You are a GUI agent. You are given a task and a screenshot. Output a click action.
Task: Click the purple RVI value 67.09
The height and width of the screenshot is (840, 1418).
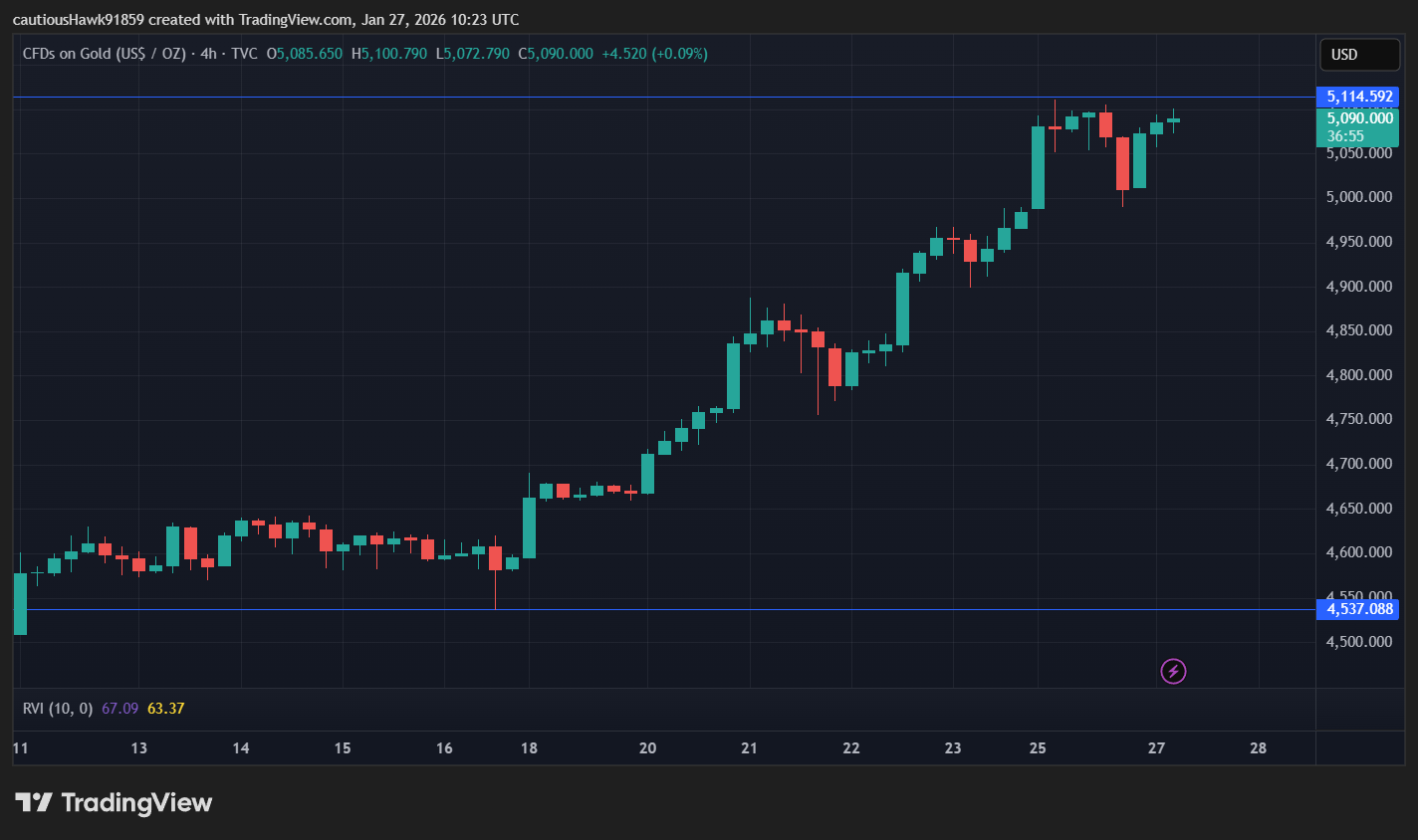[x=119, y=709]
